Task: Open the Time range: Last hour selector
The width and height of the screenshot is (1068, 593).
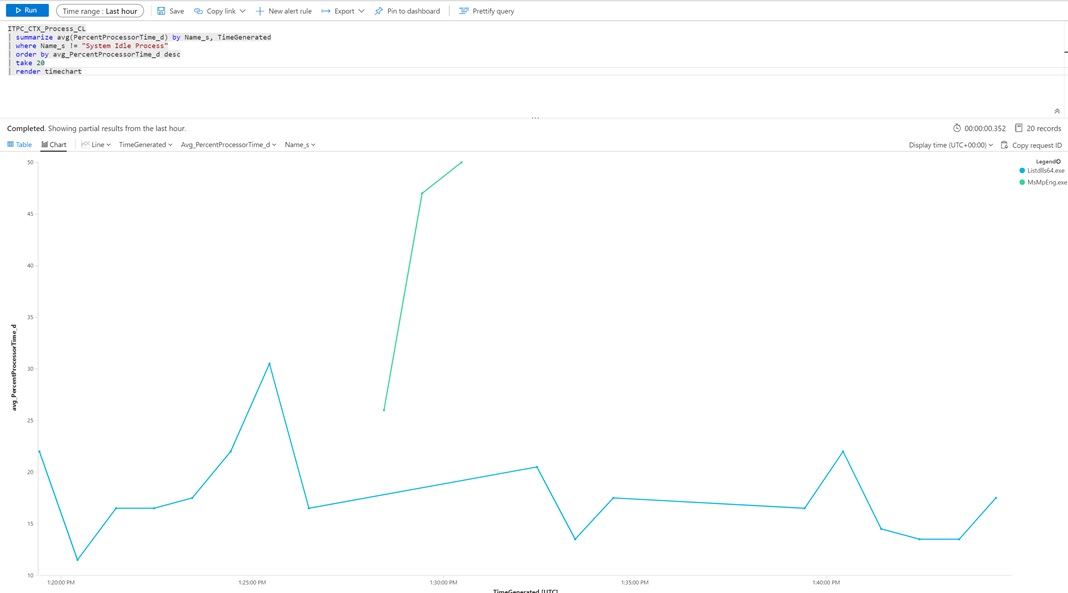Action: [100, 11]
